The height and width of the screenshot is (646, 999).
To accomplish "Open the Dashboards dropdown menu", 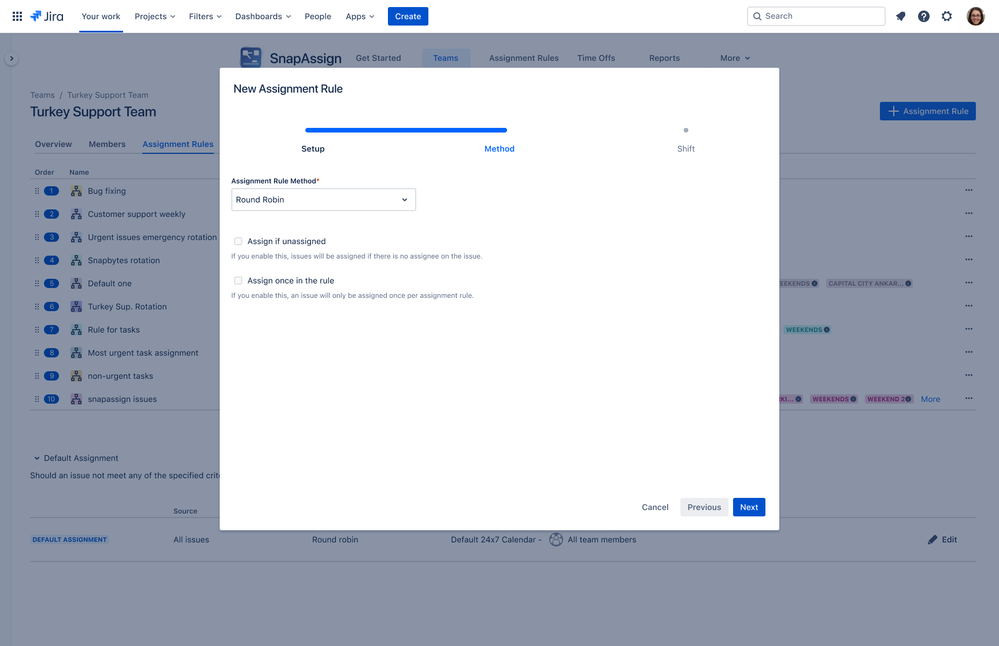I will coord(263,16).
